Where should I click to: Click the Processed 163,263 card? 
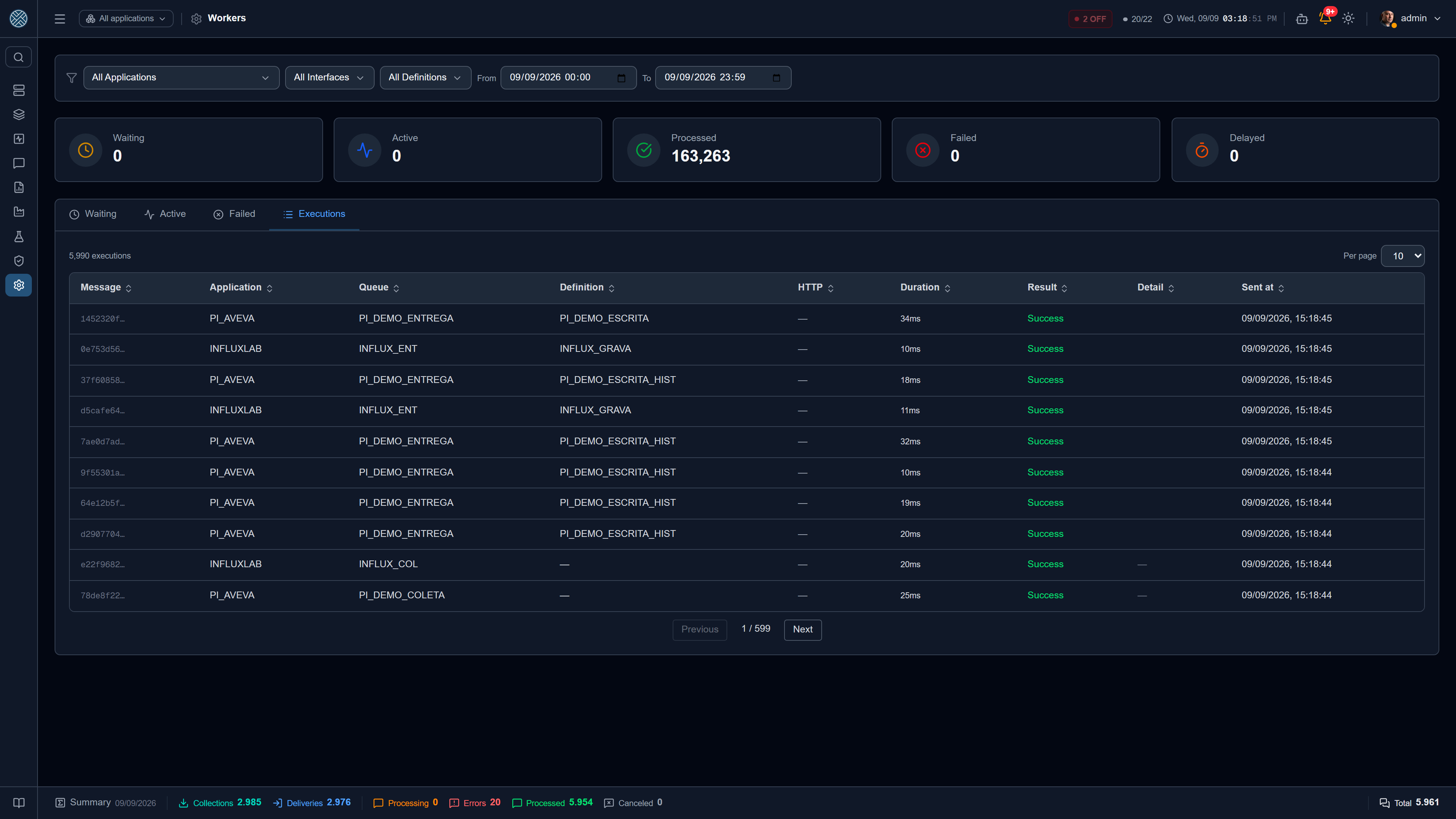pyautogui.click(x=746, y=150)
